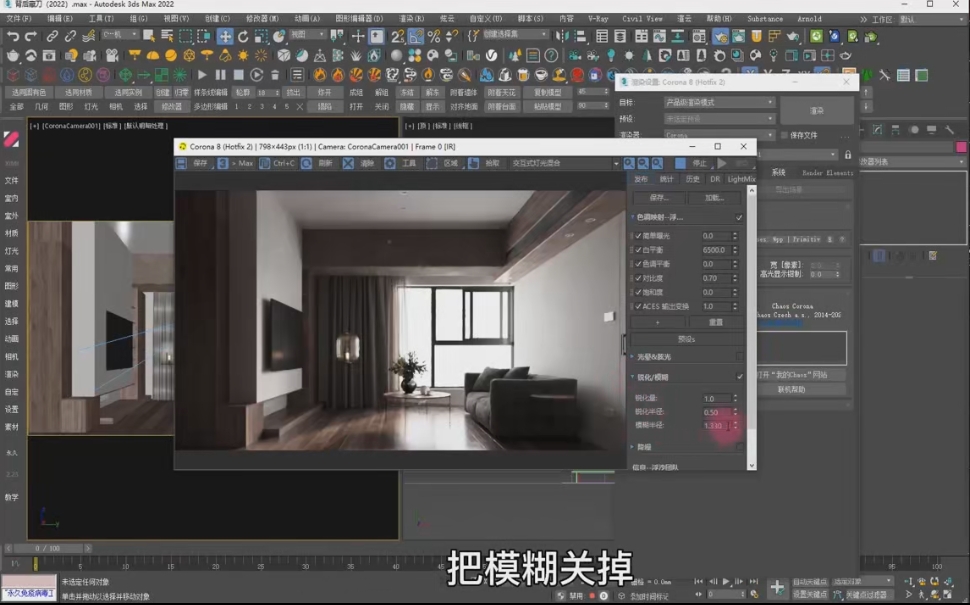
Task: Open the target mode dropdown in render setup
Action: click(x=719, y=102)
